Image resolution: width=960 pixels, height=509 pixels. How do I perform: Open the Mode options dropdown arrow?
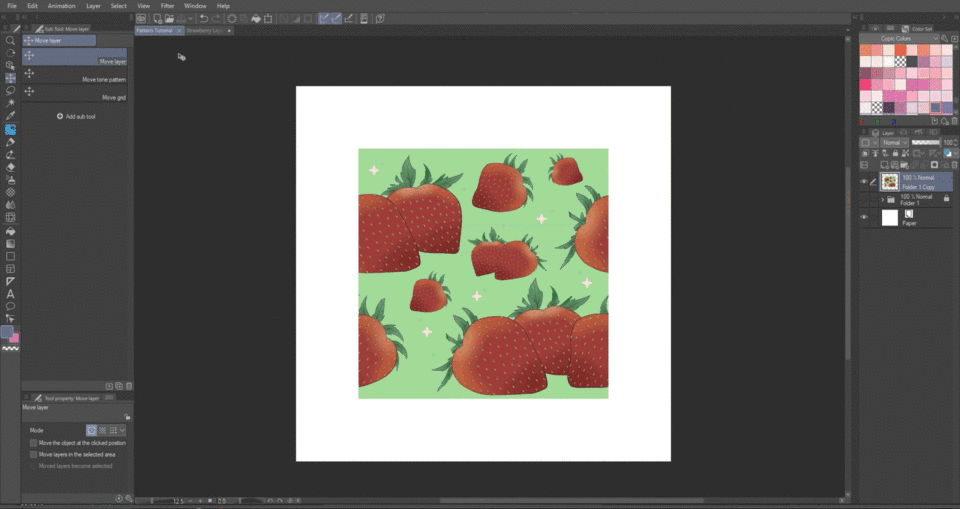click(x=122, y=430)
